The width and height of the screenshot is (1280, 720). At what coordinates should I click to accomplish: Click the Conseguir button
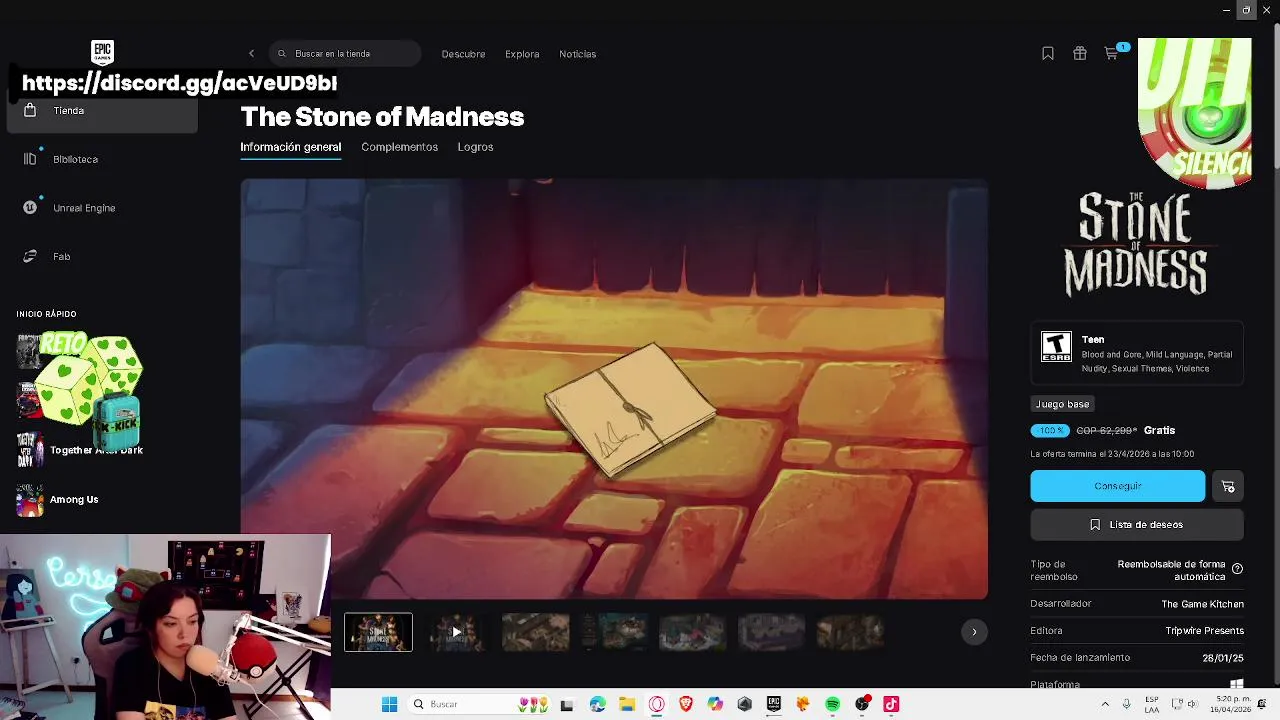pos(1117,486)
